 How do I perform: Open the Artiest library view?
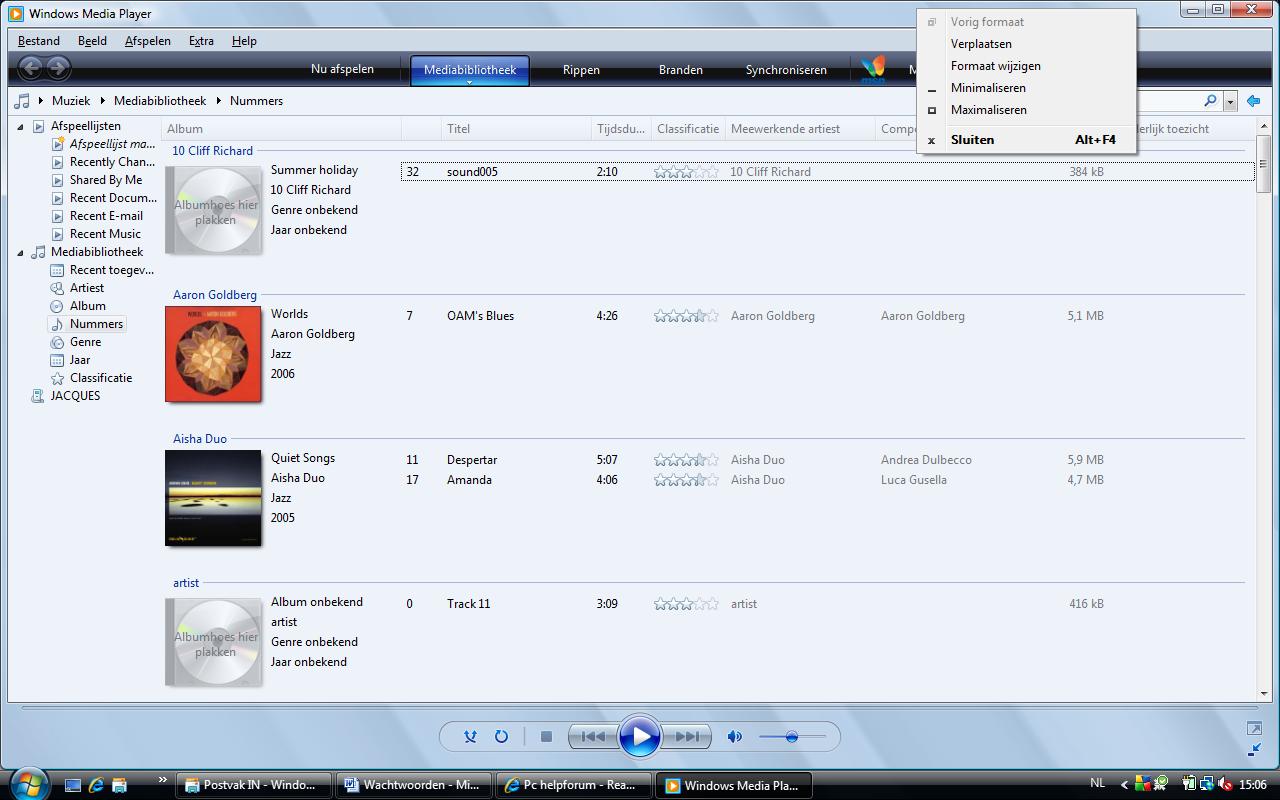77,288
